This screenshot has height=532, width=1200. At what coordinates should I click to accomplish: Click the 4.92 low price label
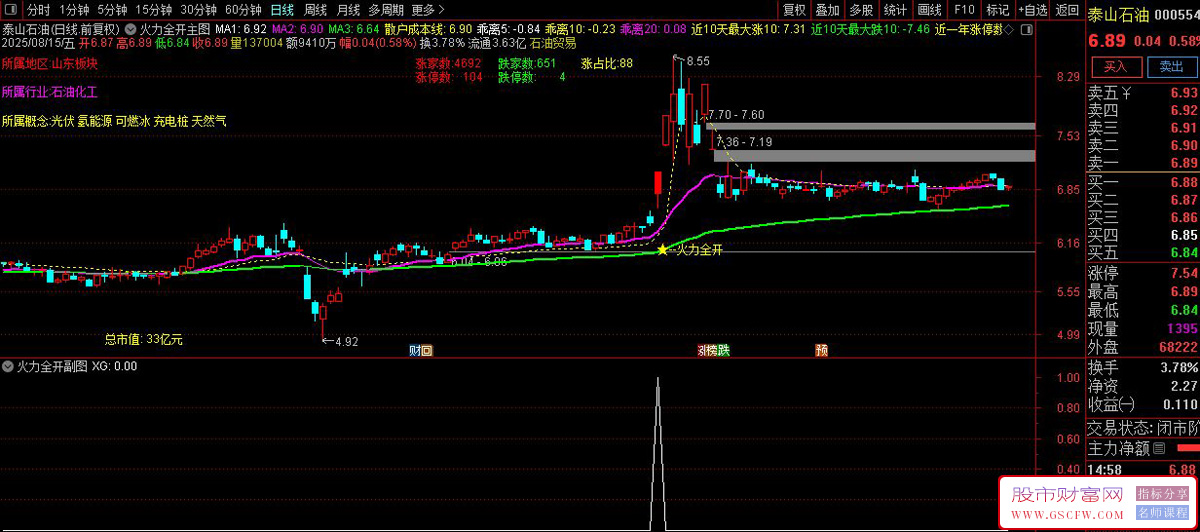point(346,342)
